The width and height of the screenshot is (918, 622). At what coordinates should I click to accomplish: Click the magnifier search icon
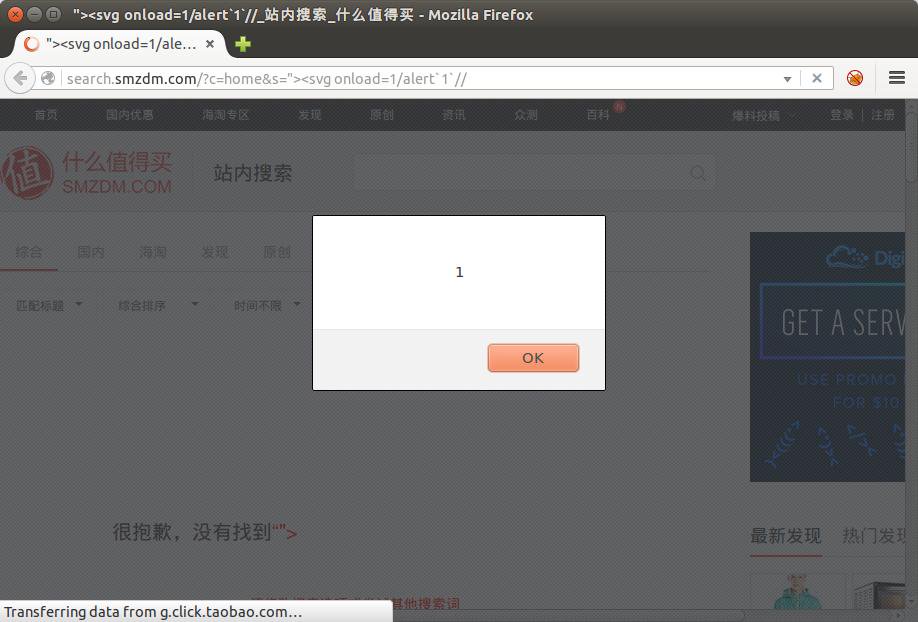point(698,173)
